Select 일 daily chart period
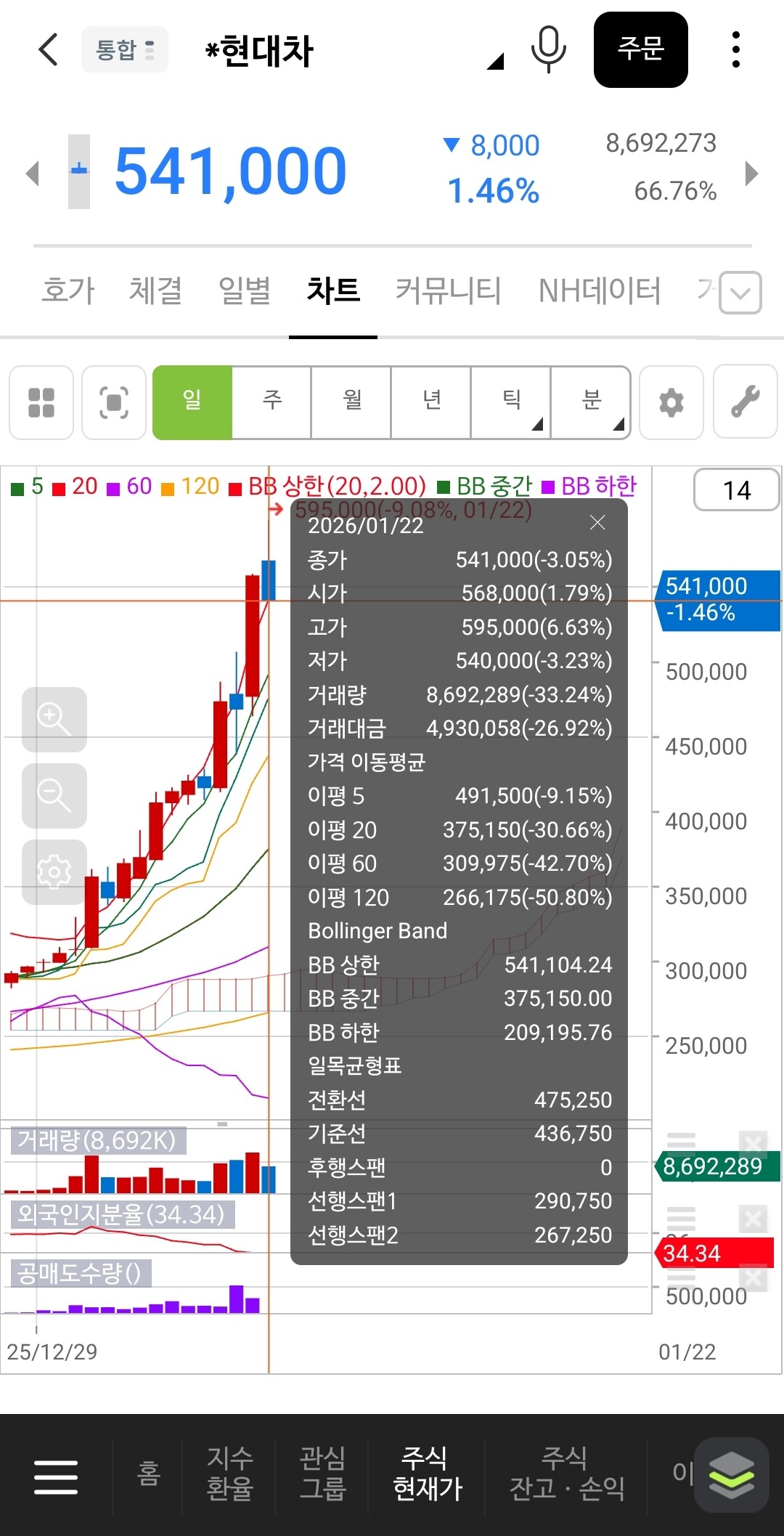Image resolution: width=784 pixels, height=1536 pixels. (192, 402)
